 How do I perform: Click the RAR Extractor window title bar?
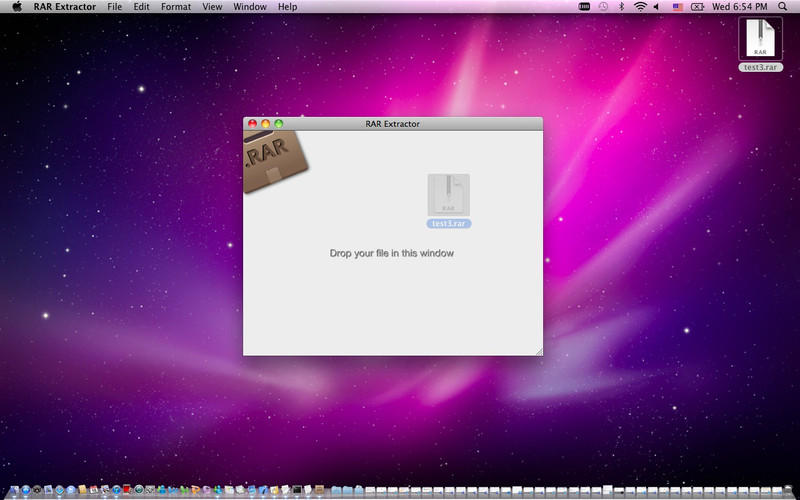(x=393, y=123)
